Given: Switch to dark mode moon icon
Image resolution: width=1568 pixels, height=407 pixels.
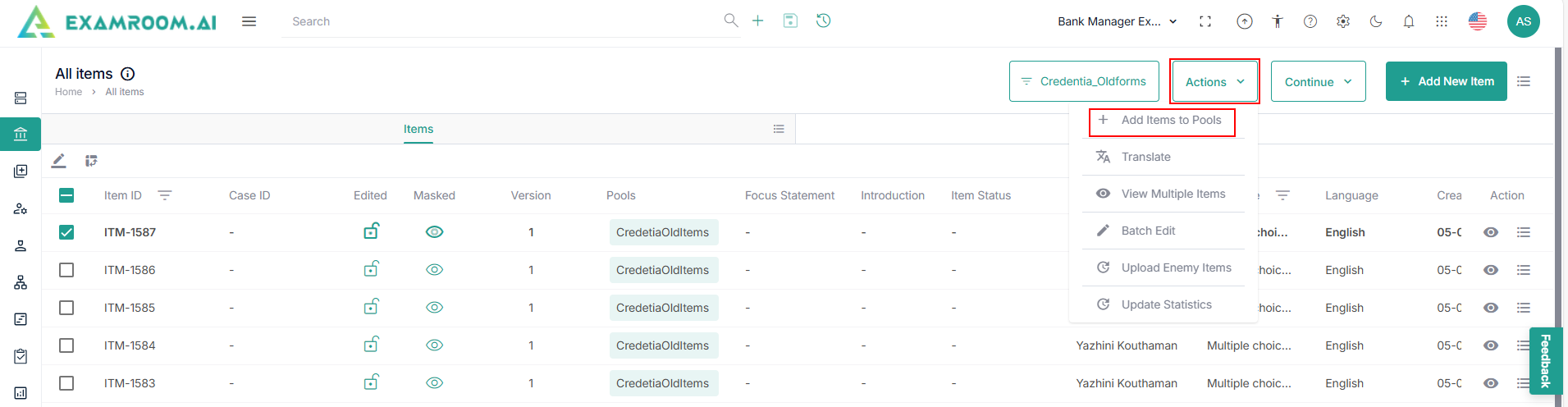Looking at the screenshot, I should (x=1376, y=21).
